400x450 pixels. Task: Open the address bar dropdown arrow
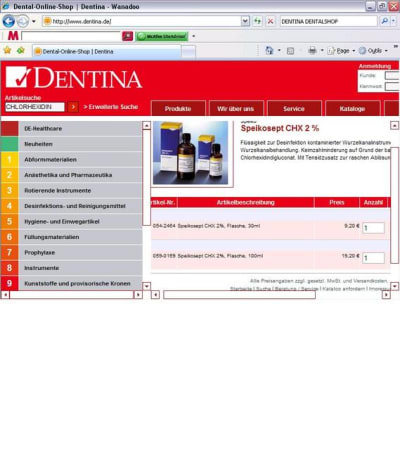pyautogui.click(x=245, y=21)
